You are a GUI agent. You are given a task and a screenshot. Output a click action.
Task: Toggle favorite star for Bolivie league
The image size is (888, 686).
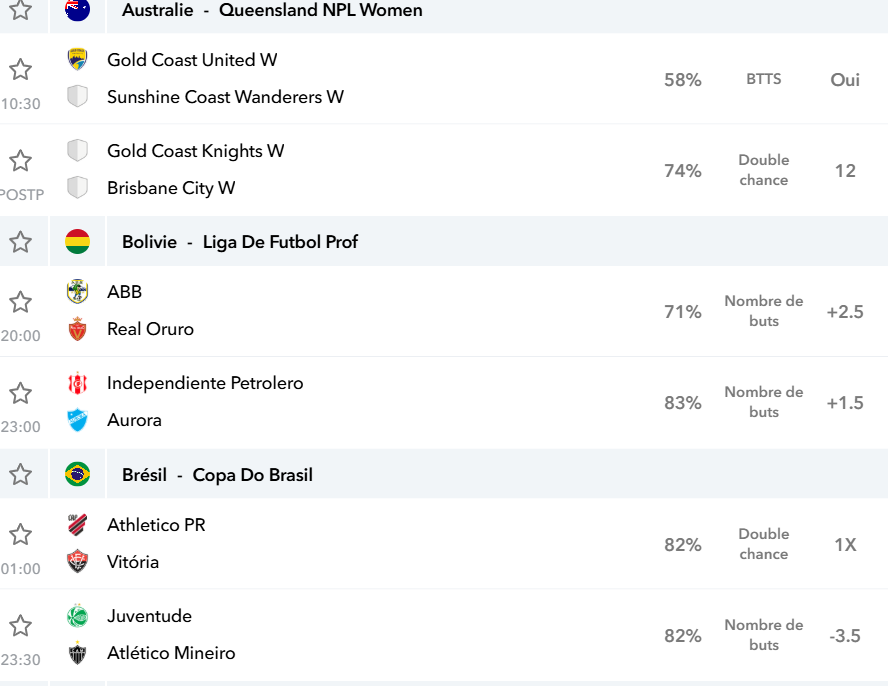(20, 242)
